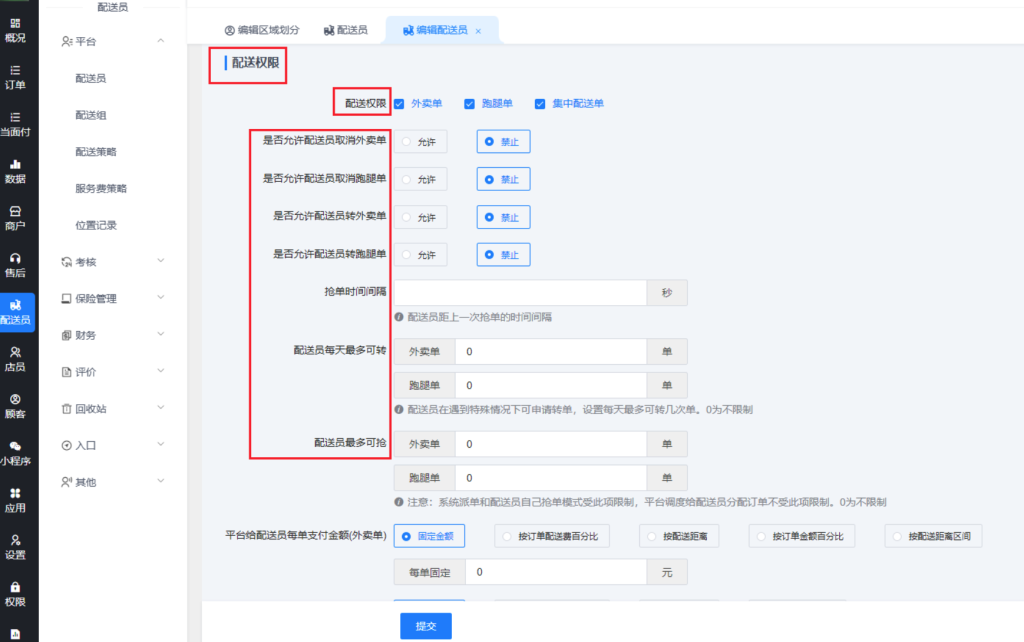This screenshot has width=1024, height=642.
Task: Uncheck the 外卖单 delivery permission checkbox
Action: (399, 103)
